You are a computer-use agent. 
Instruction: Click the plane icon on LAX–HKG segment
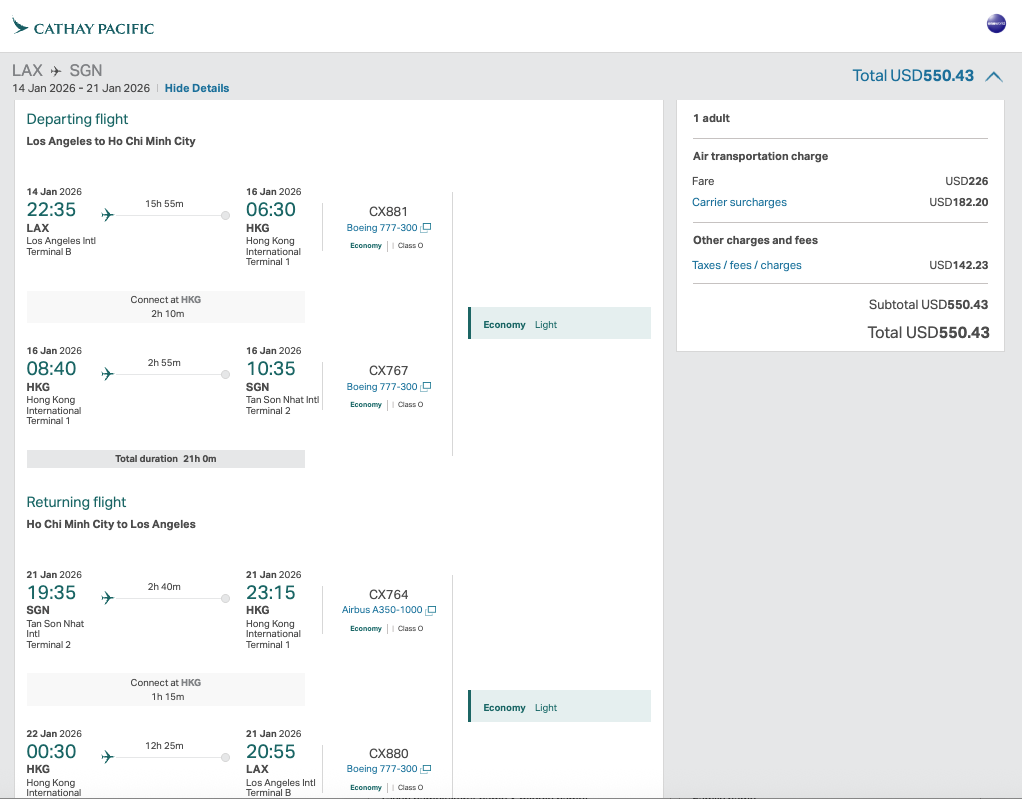tap(108, 215)
